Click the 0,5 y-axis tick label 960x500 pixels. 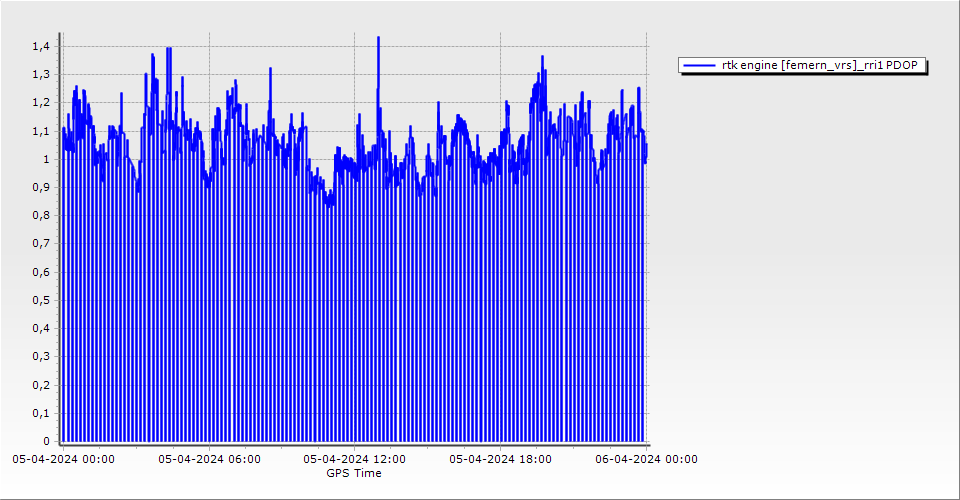(40, 300)
